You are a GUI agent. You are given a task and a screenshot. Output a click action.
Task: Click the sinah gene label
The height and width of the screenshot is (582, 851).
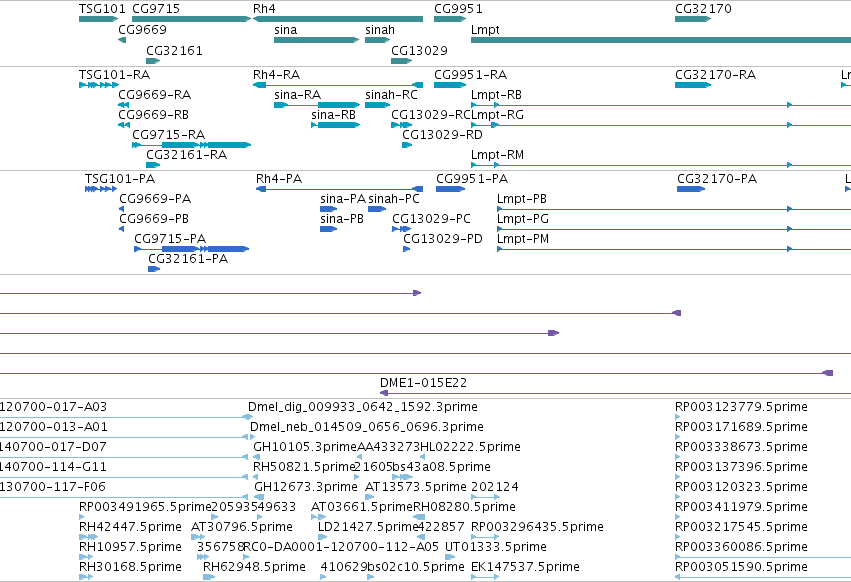(x=380, y=30)
